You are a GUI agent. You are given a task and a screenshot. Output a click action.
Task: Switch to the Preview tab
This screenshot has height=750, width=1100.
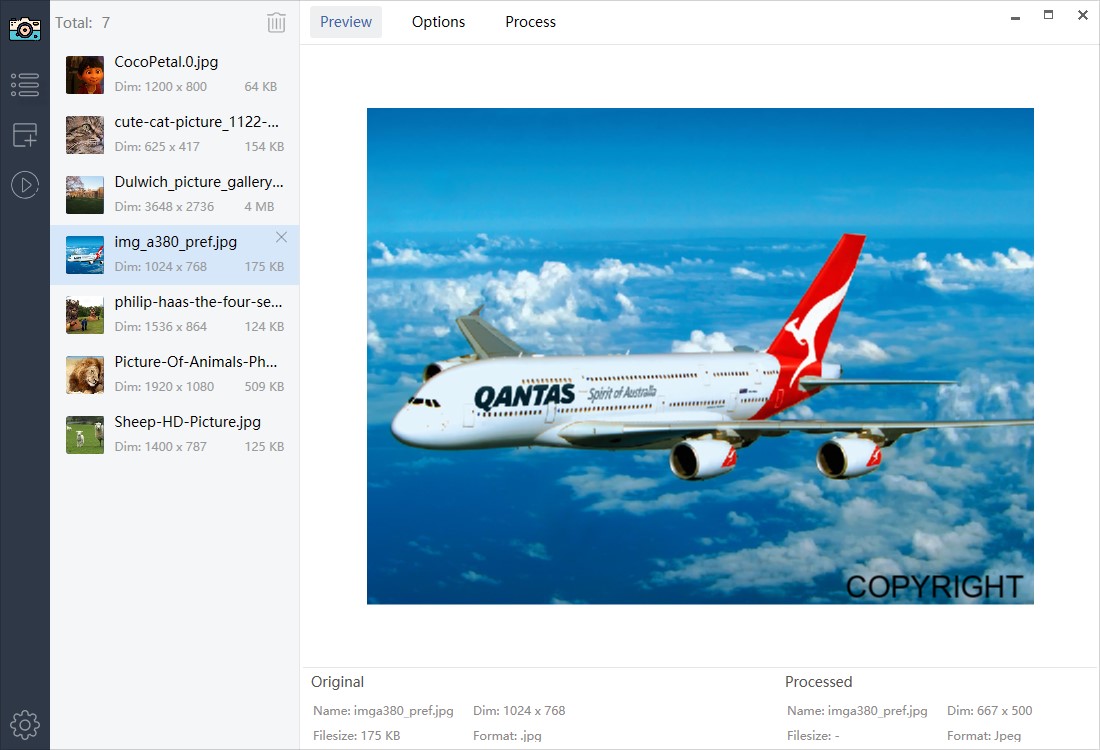(346, 22)
